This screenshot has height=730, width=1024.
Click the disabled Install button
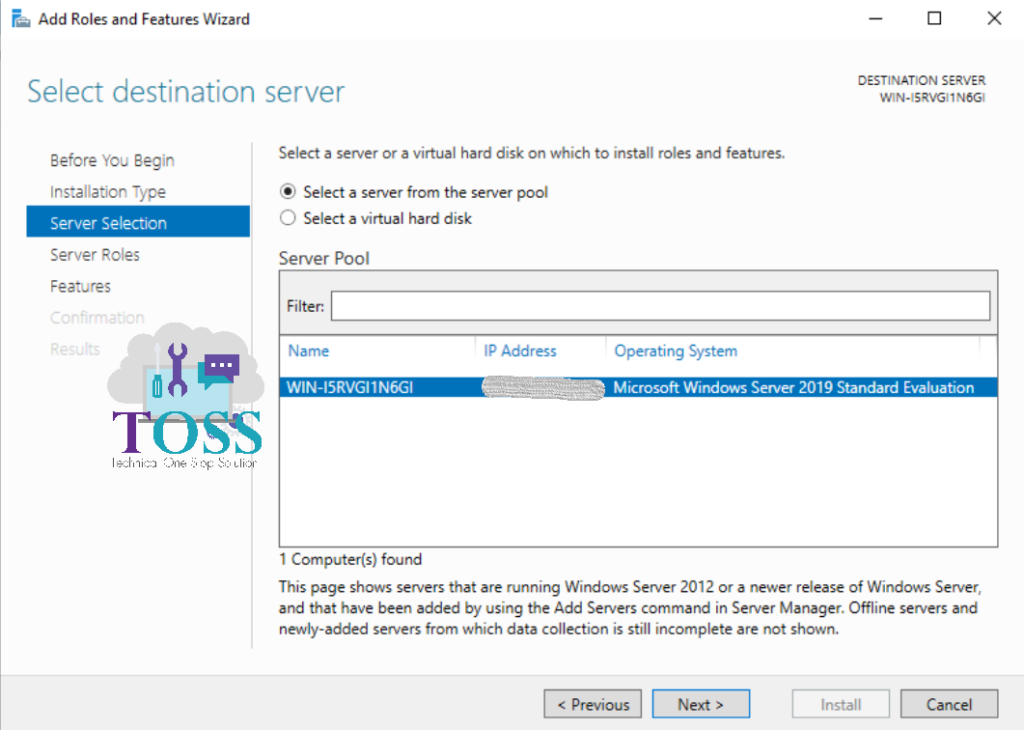[840, 703]
